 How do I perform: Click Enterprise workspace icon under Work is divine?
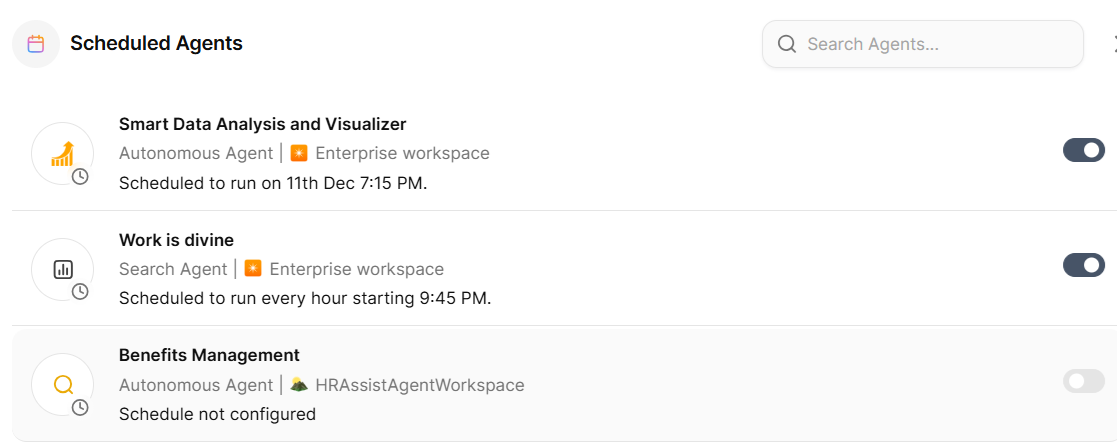(x=253, y=269)
